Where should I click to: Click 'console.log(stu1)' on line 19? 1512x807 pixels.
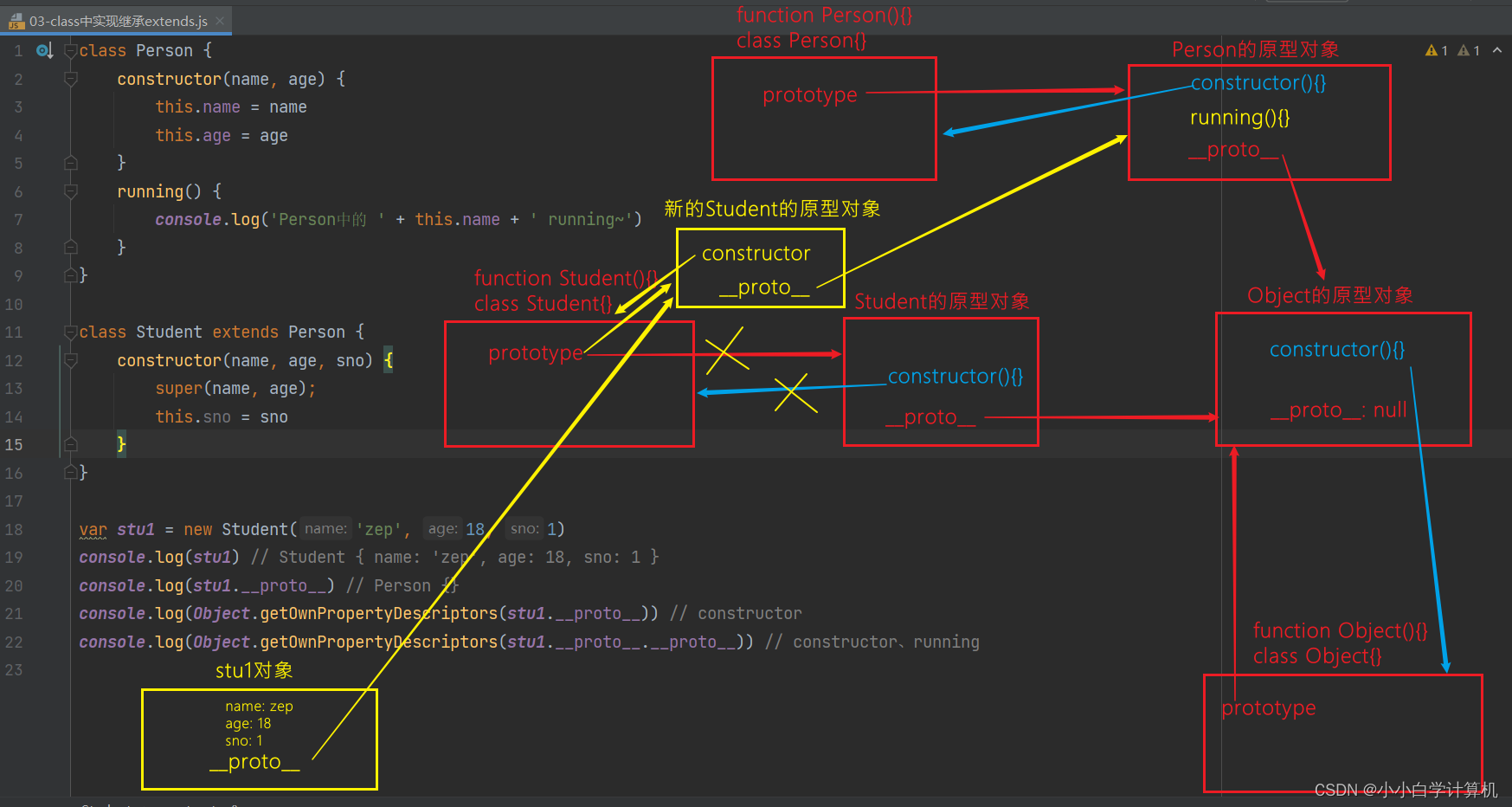159,558
